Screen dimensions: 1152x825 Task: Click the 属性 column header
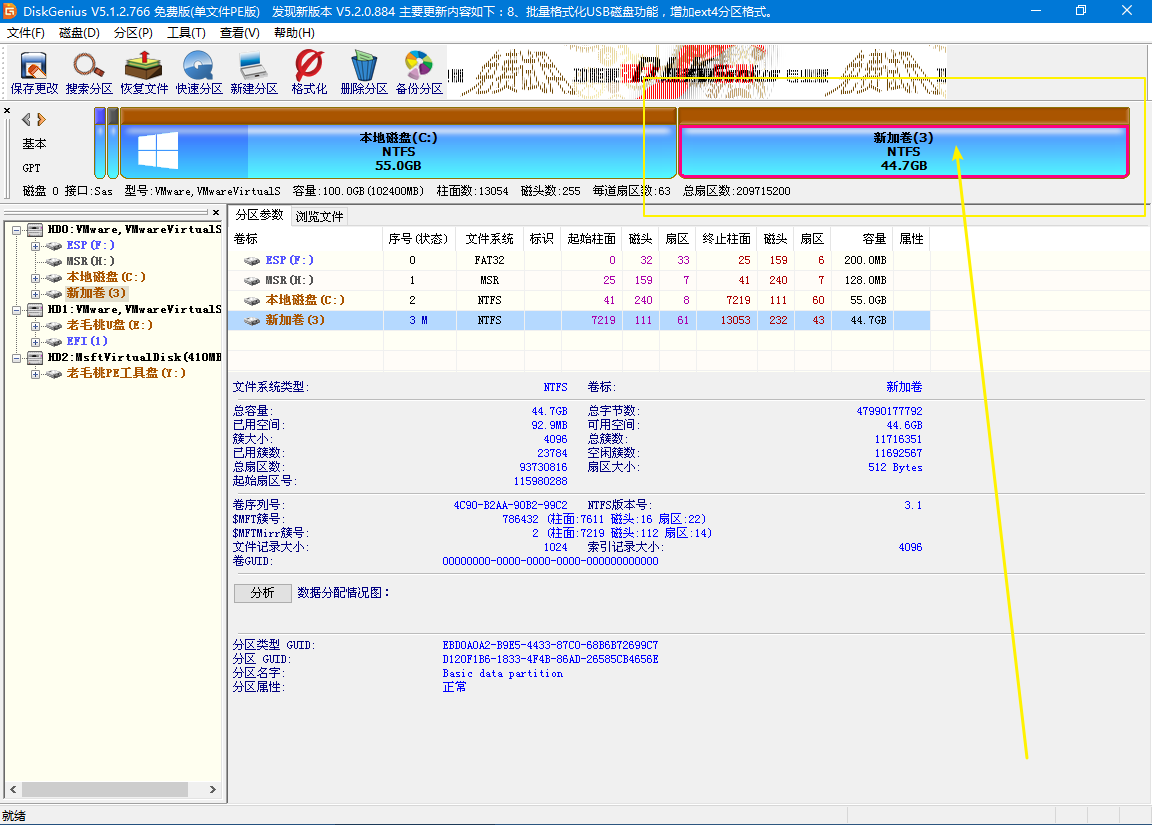tap(912, 239)
